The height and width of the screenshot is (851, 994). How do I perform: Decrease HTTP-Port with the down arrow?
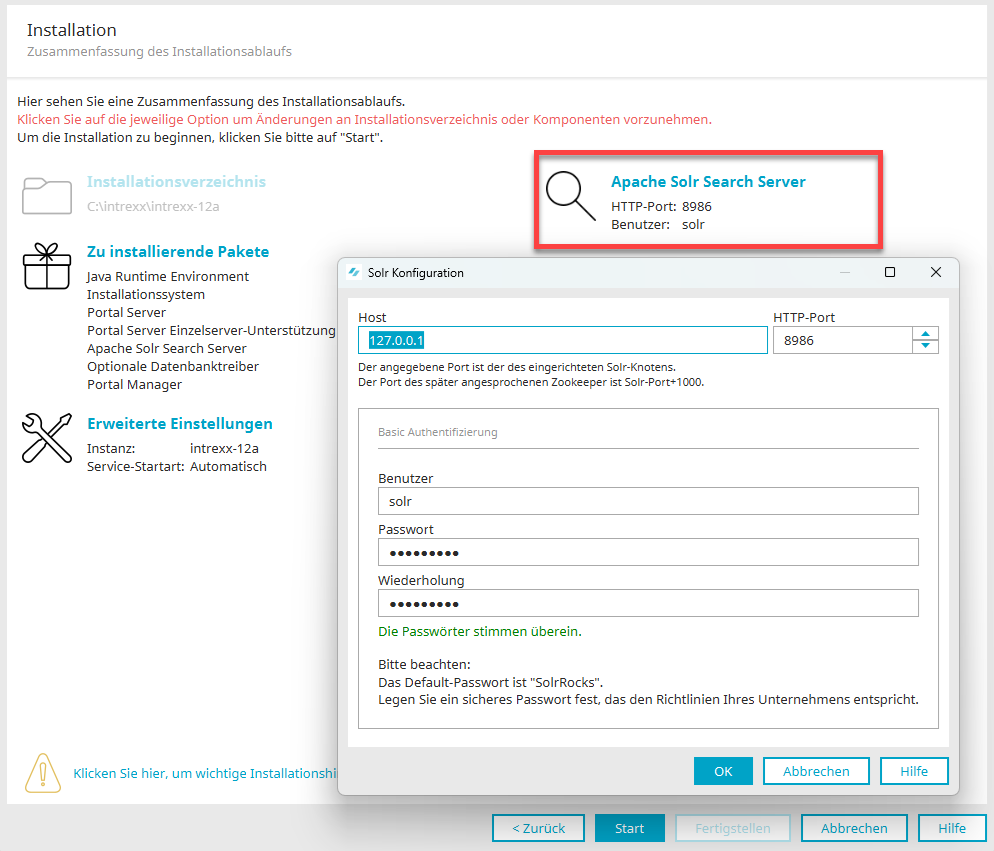click(926, 347)
